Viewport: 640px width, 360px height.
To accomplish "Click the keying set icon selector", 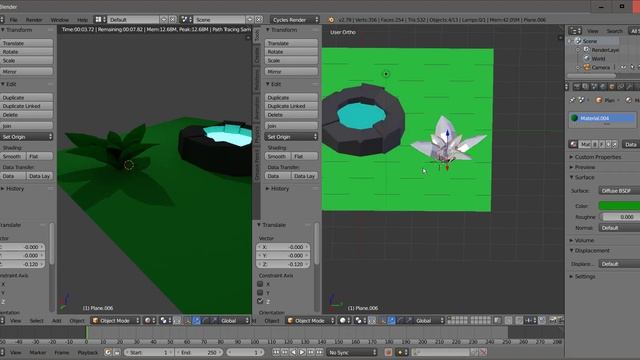I will (x=402, y=352).
